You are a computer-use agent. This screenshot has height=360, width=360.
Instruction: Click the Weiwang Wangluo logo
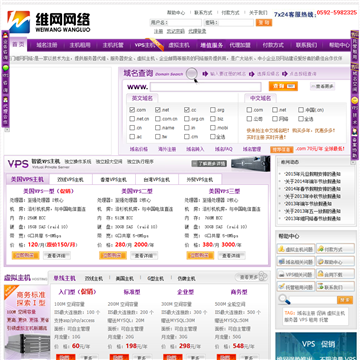pos(49,22)
